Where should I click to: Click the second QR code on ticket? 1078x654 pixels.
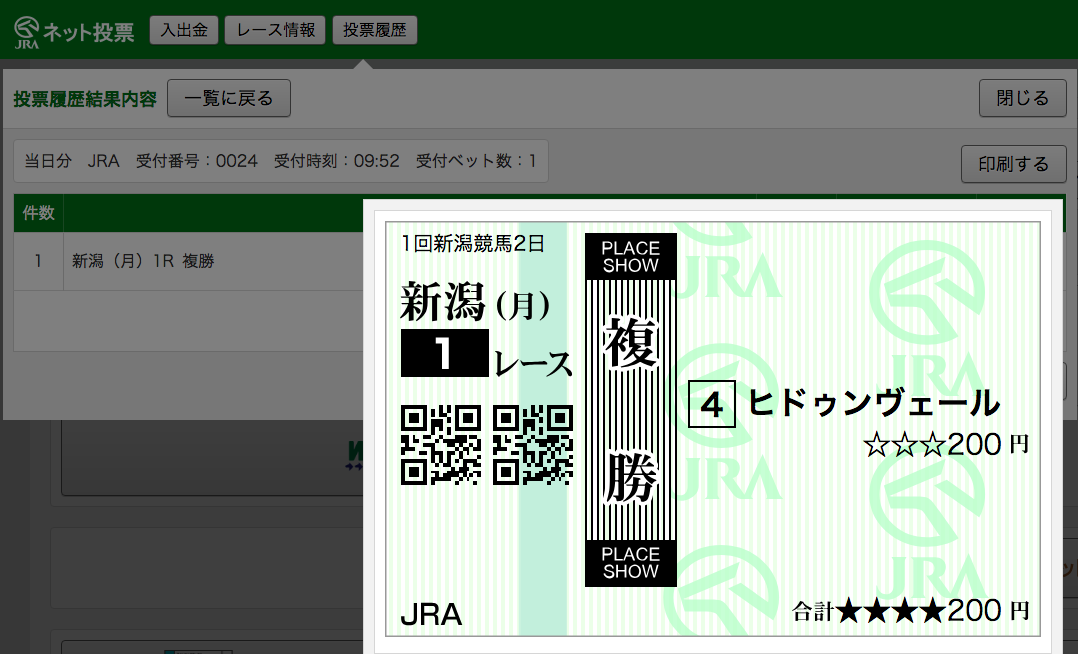533,445
